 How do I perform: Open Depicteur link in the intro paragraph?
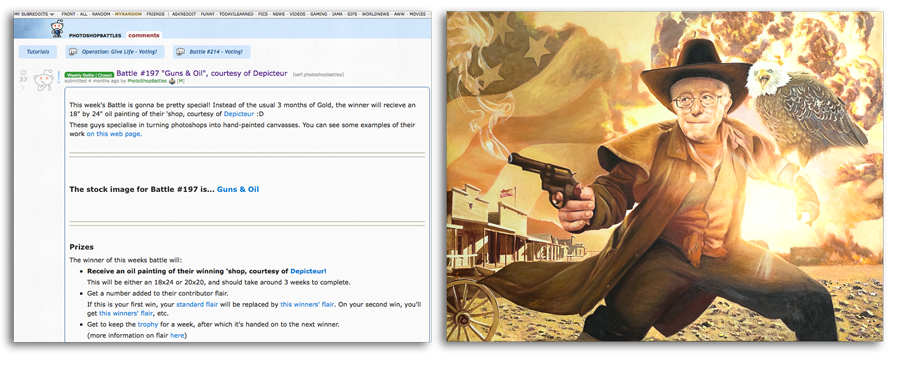tap(239, 114)
